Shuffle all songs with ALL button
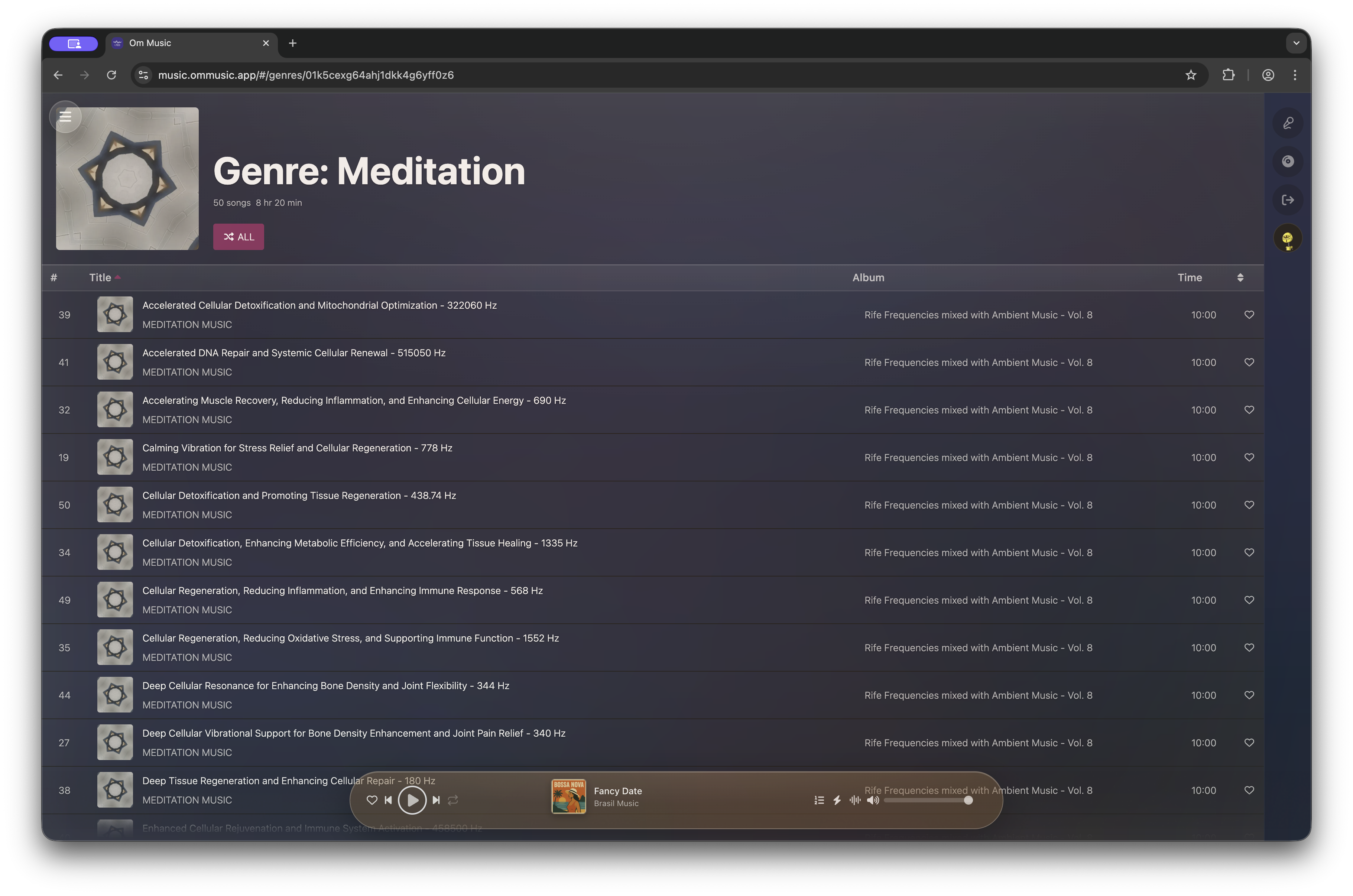 coord(238,237)
